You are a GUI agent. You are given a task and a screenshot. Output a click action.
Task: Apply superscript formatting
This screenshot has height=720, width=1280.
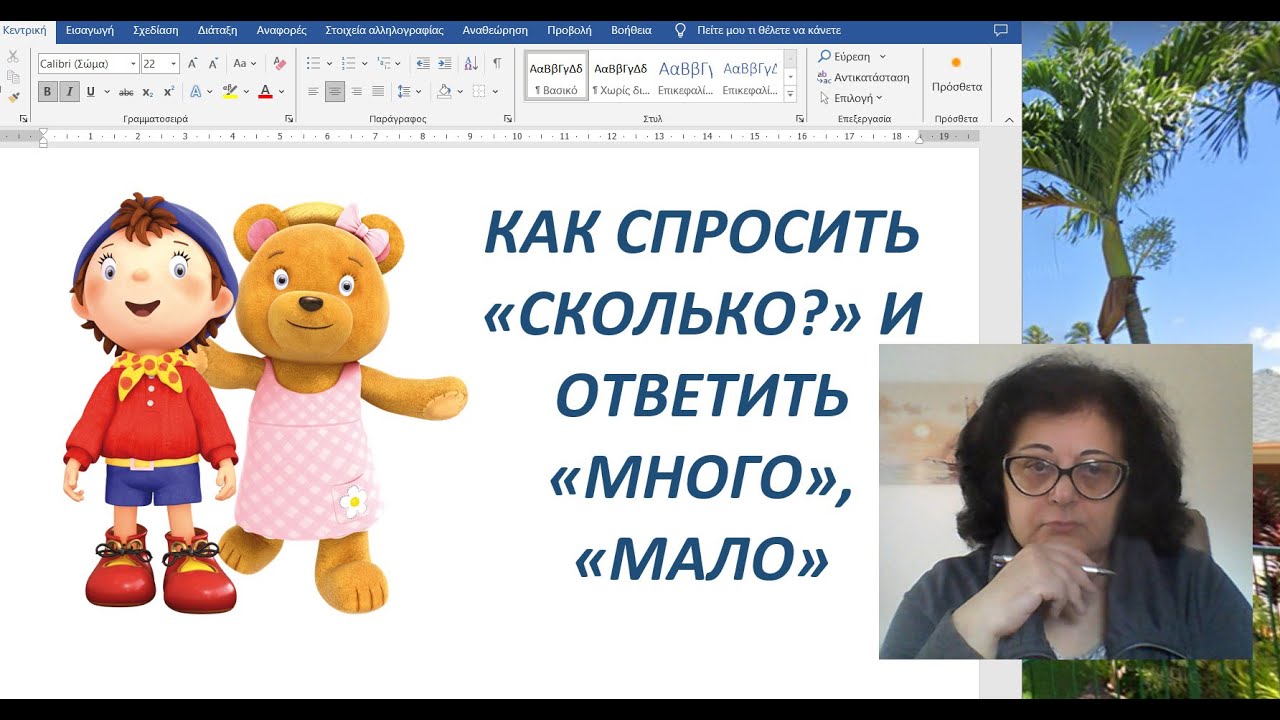click(x=168, y=91)
